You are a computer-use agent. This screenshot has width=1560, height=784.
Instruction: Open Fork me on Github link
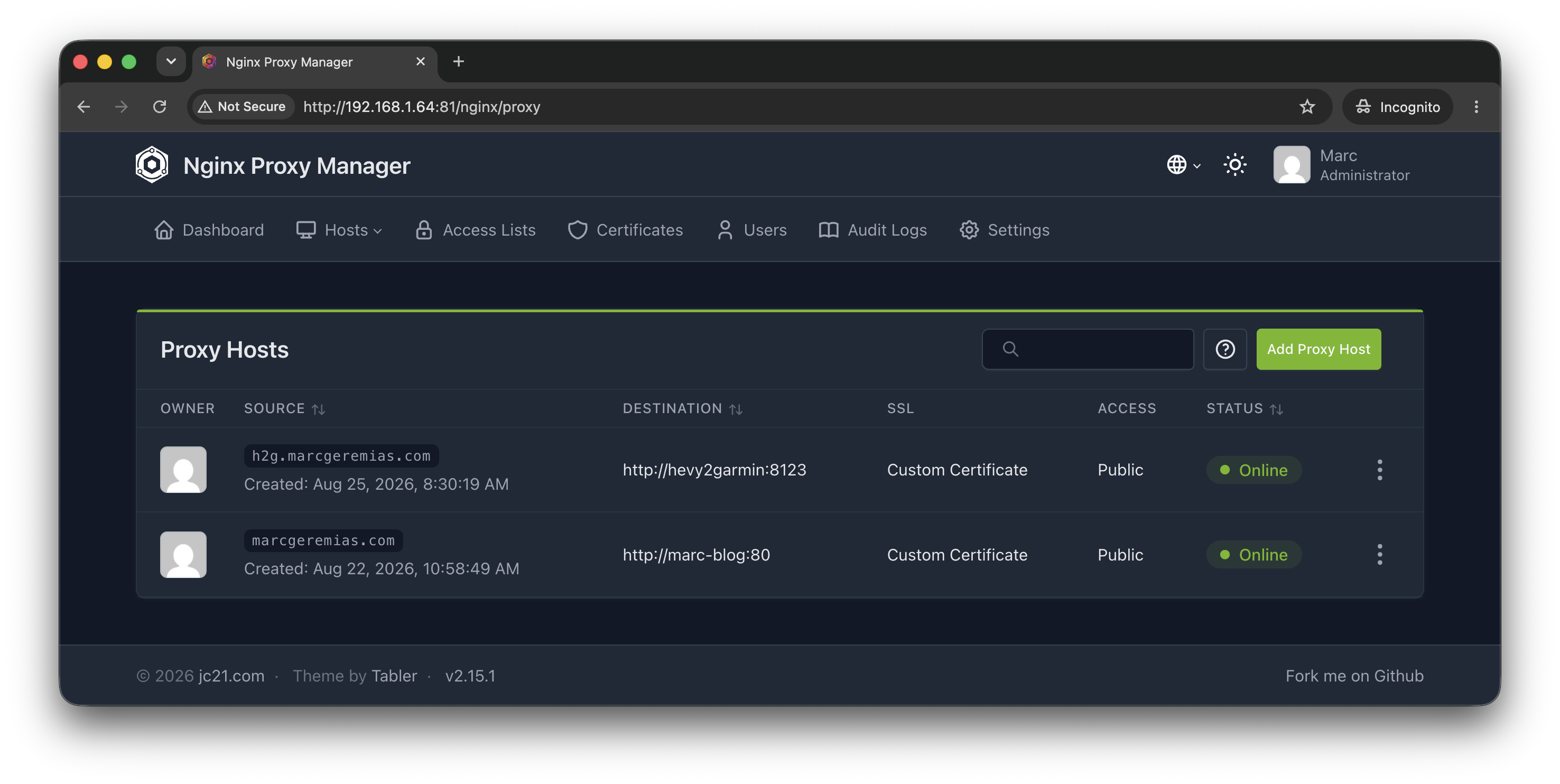pyautogui.click(x=1354, y=676)
